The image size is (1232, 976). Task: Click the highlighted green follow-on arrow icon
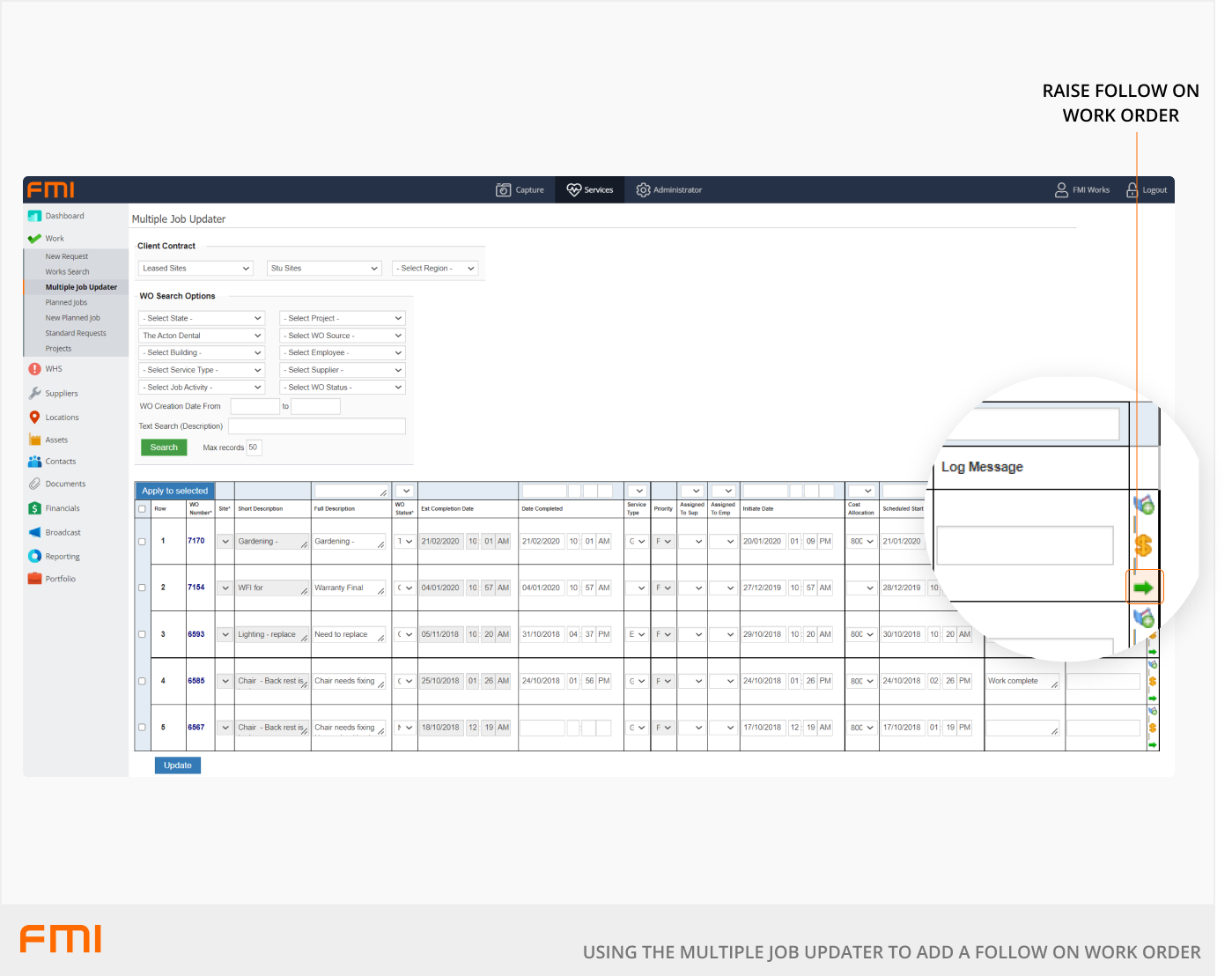coord(1144,588)
